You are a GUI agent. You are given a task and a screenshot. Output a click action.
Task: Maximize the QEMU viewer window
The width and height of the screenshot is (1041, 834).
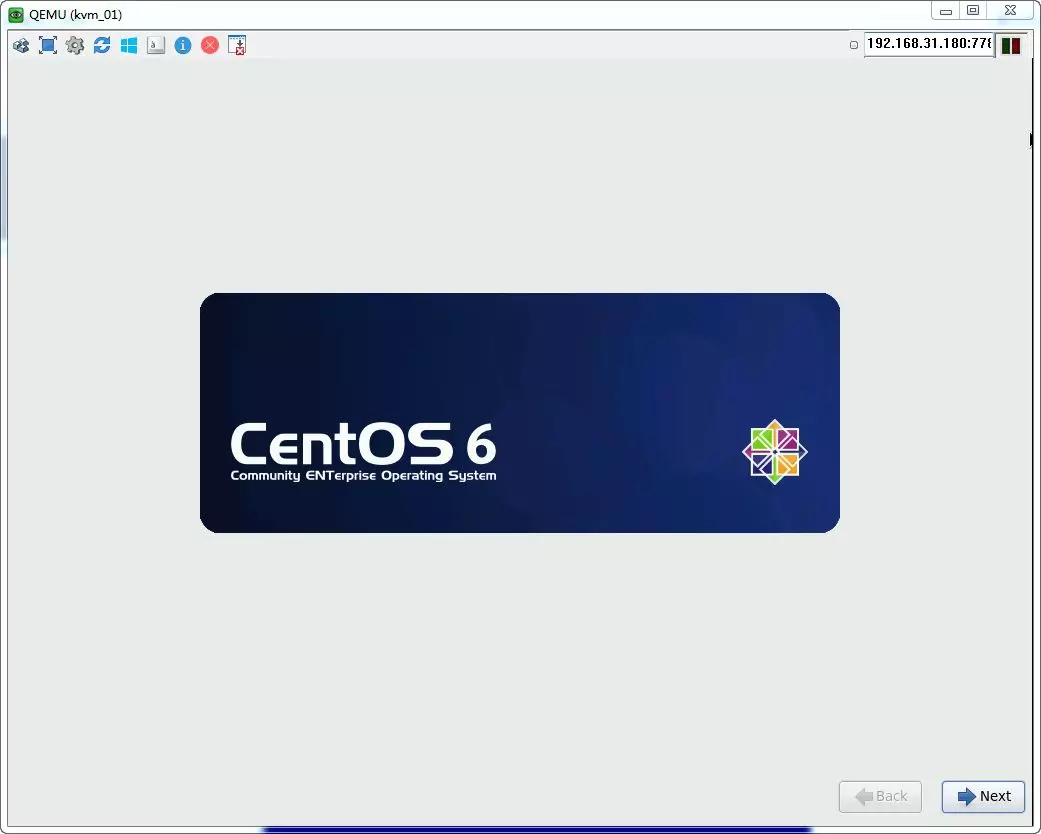(x=973, y=11)
